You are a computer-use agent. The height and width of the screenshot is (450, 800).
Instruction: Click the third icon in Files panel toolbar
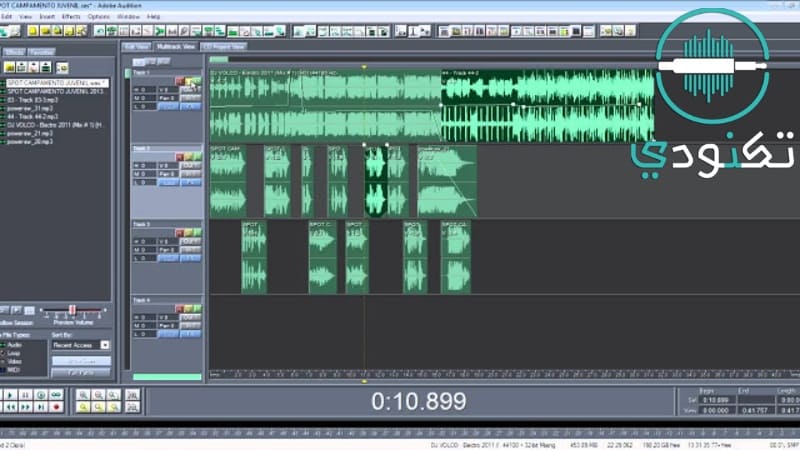tap(34, 67)
